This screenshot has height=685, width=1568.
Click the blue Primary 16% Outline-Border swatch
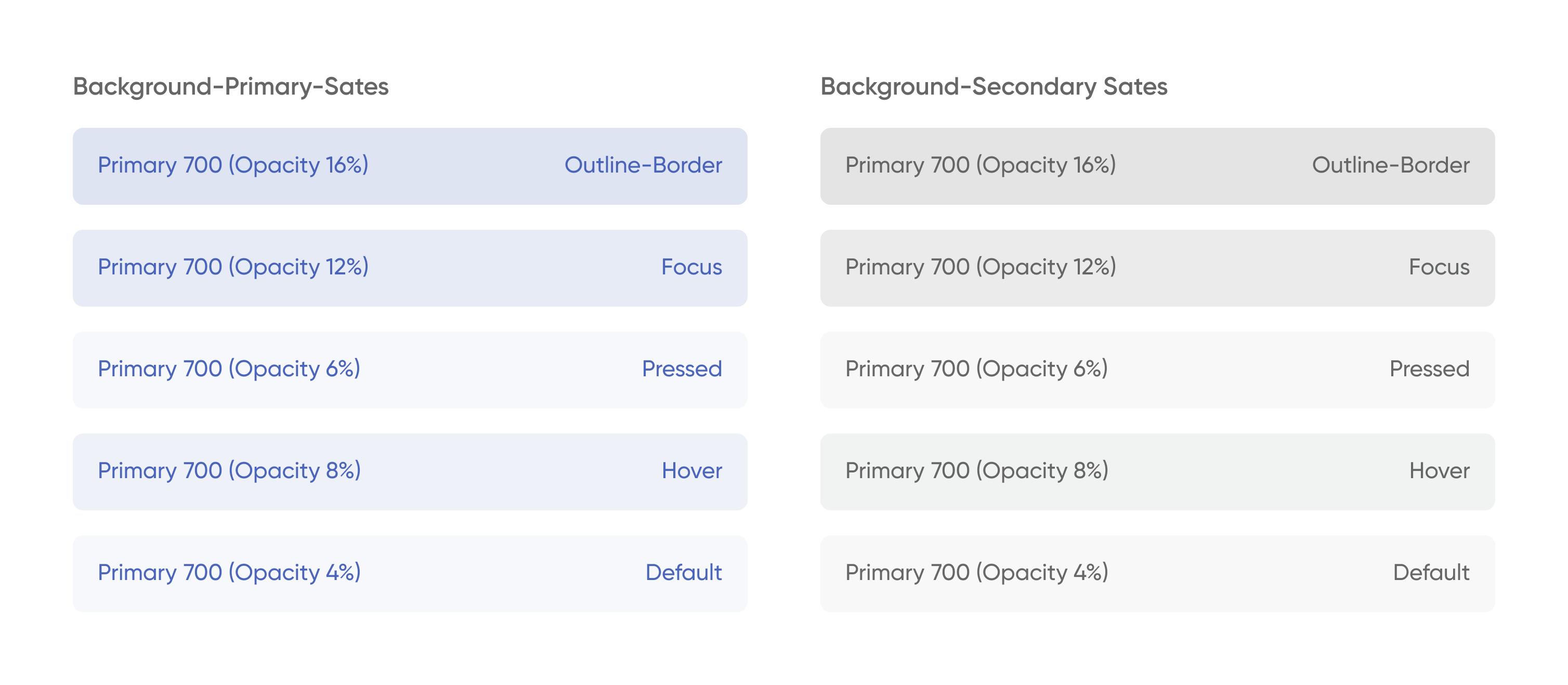coord(463,166)
